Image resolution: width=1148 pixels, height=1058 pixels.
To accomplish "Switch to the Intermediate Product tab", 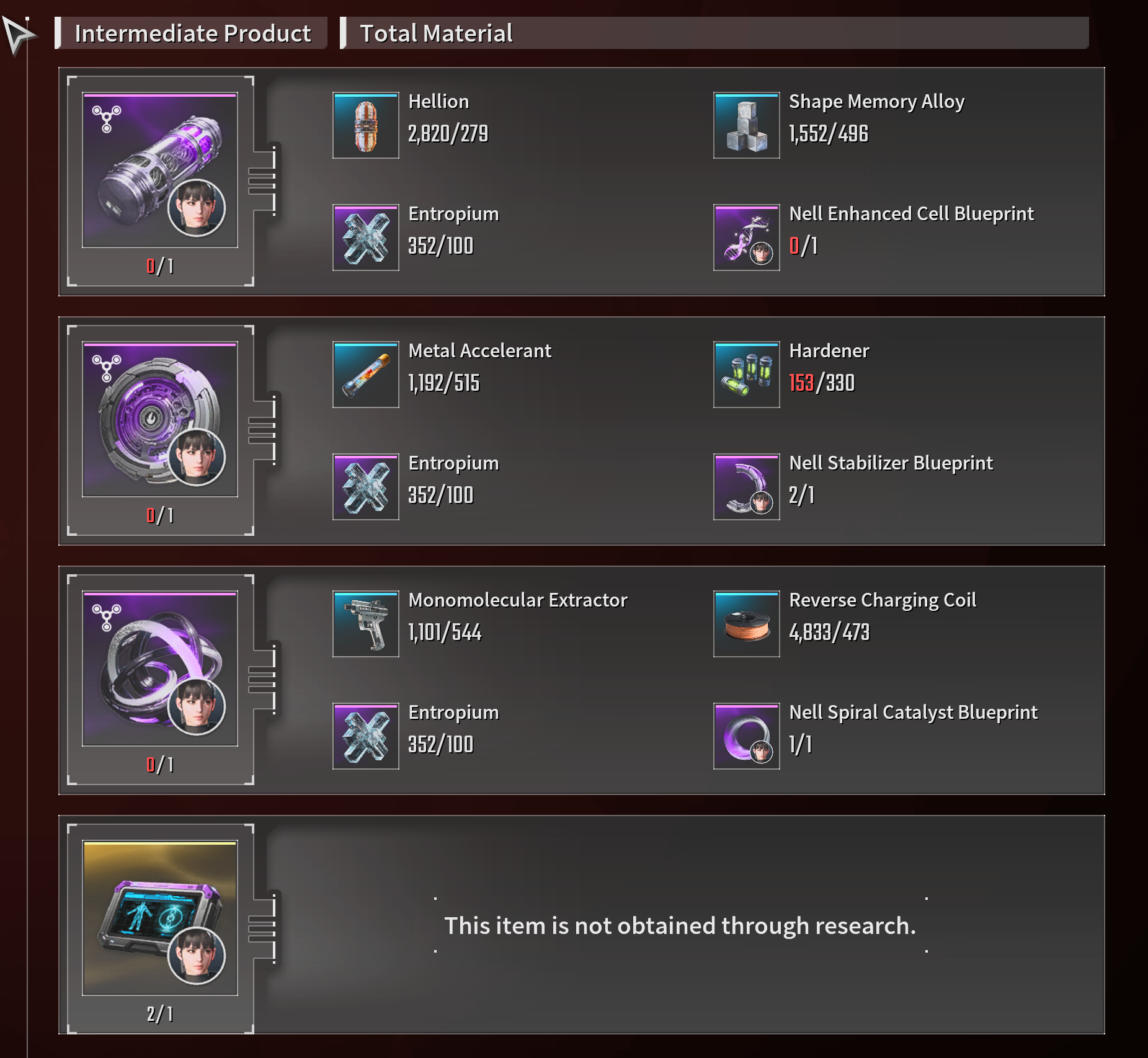I will (191, 33).
